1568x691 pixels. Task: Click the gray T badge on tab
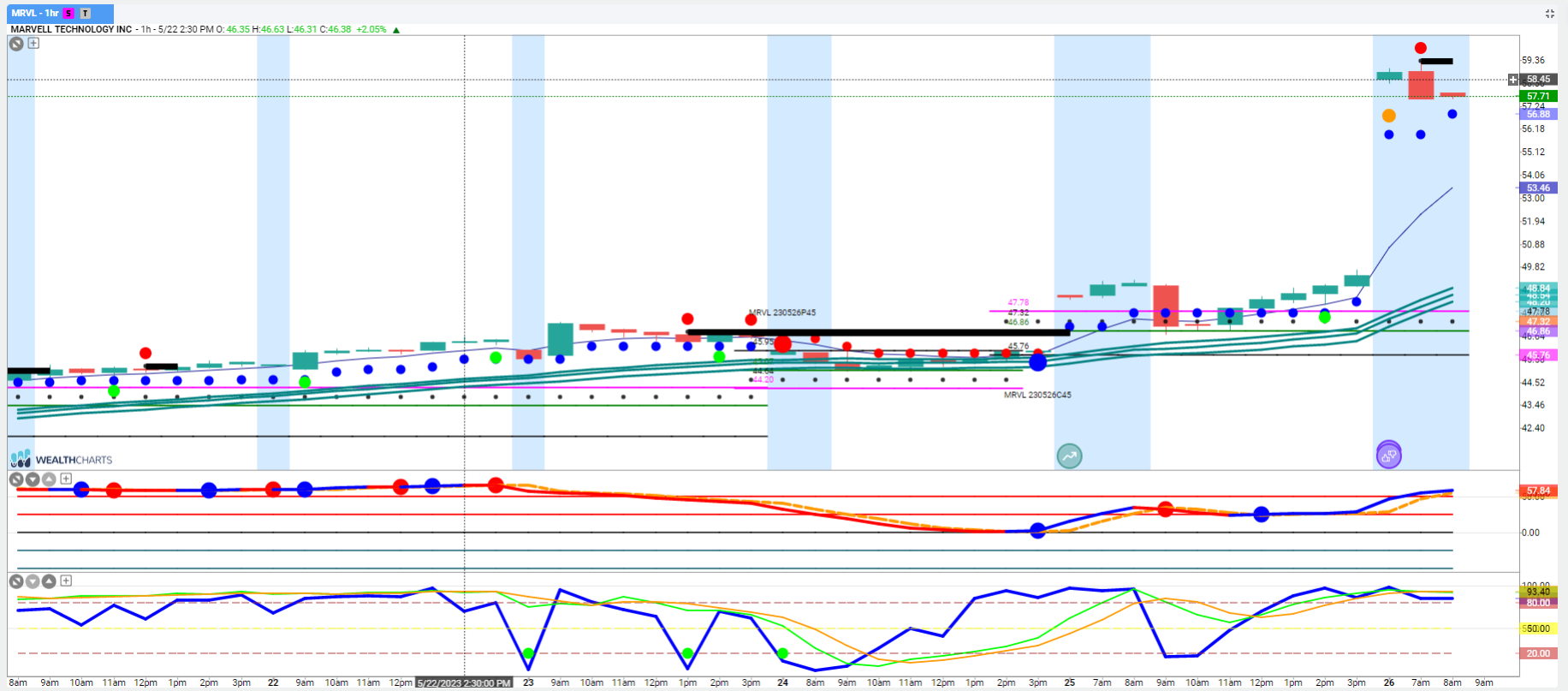pos(85,14)
